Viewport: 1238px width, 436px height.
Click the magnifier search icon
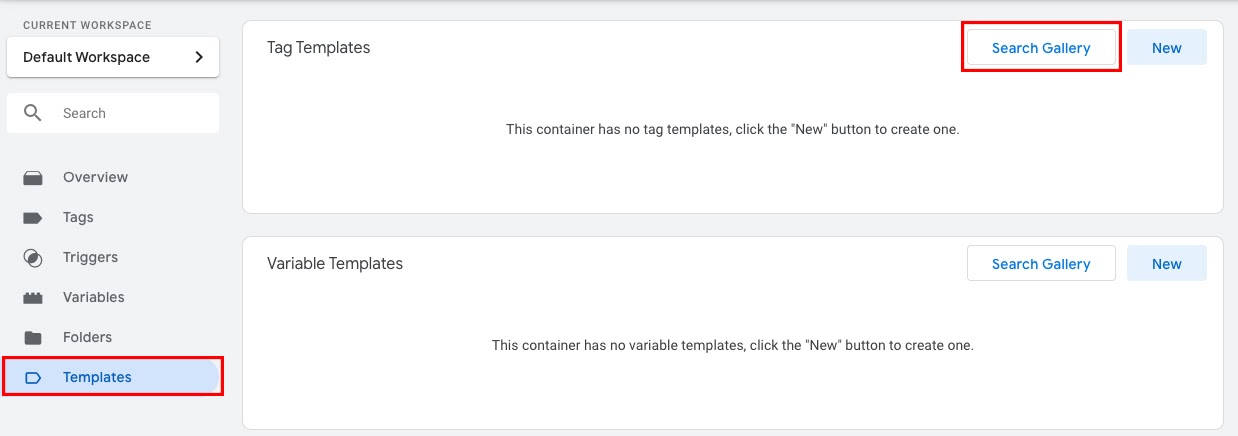pos(33,113)
